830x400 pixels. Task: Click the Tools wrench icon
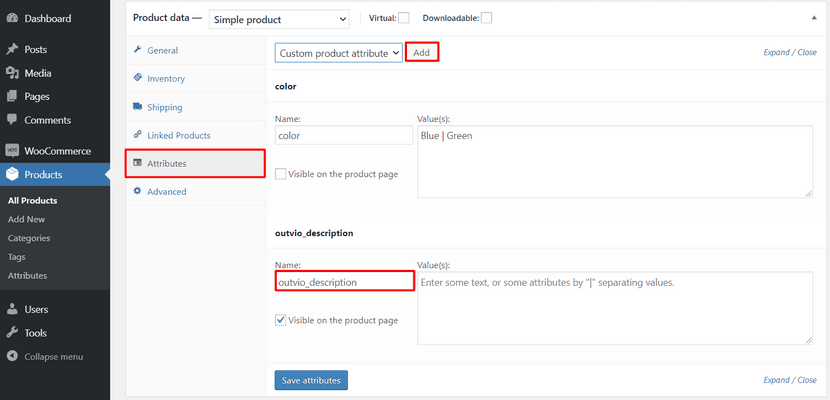[x=12, y=333]
